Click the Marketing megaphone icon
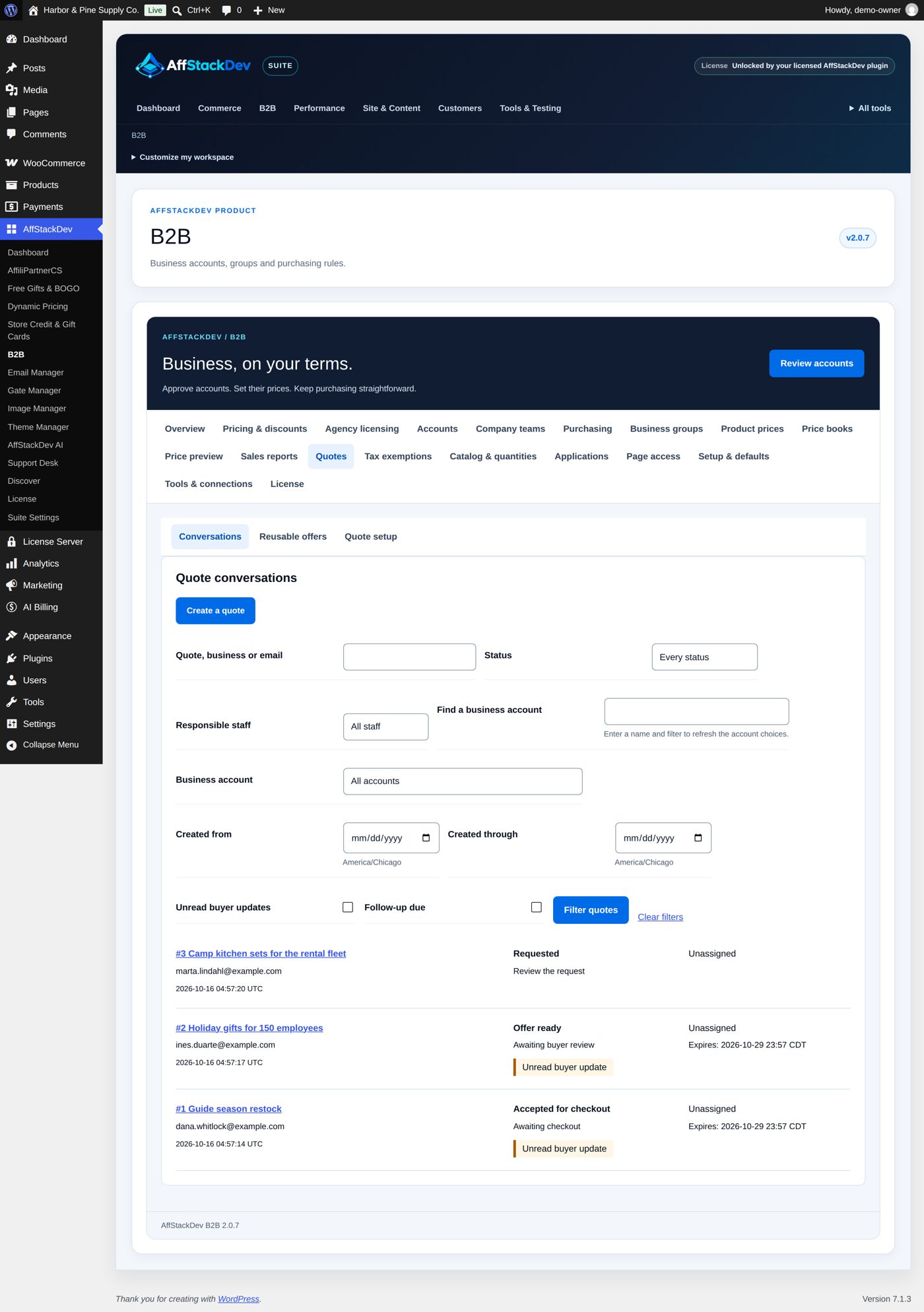This screenshot has height=1312, width=924. [11, 585]
